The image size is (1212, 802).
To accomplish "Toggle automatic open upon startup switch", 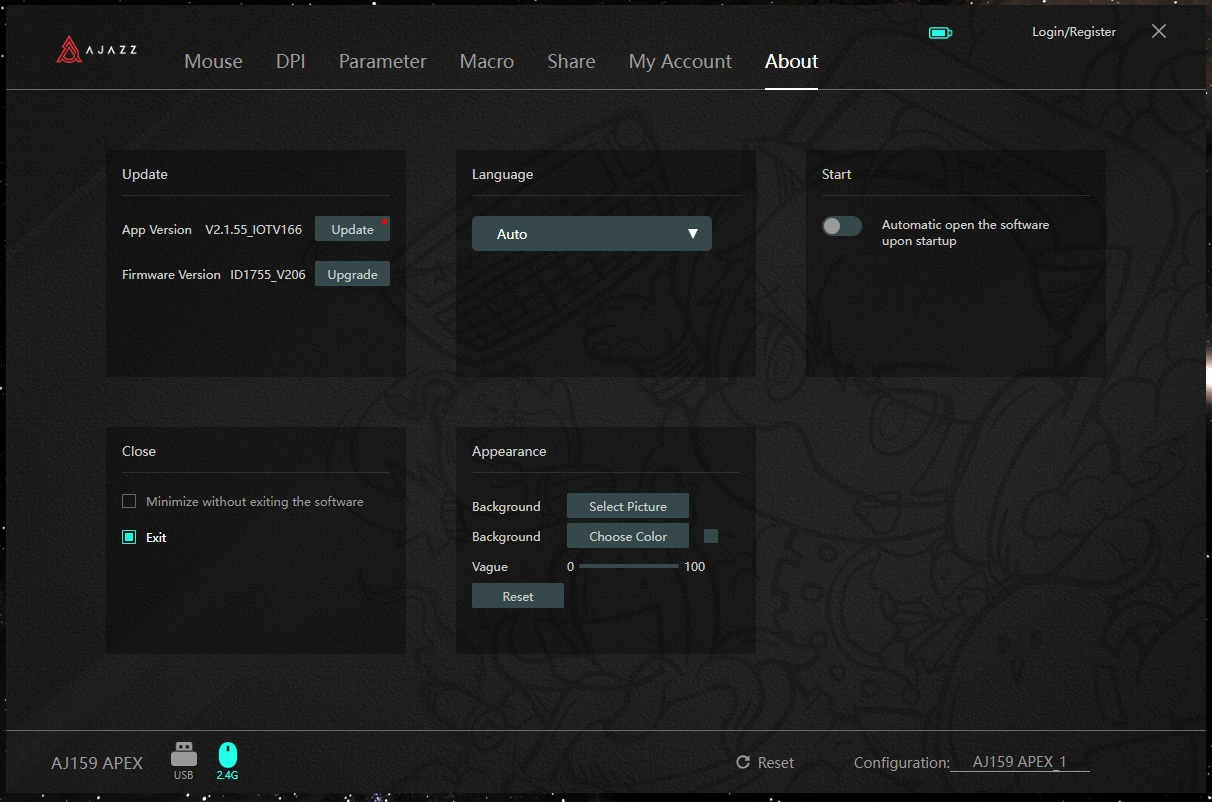I will pyautogui.click(x=841, y=226).
